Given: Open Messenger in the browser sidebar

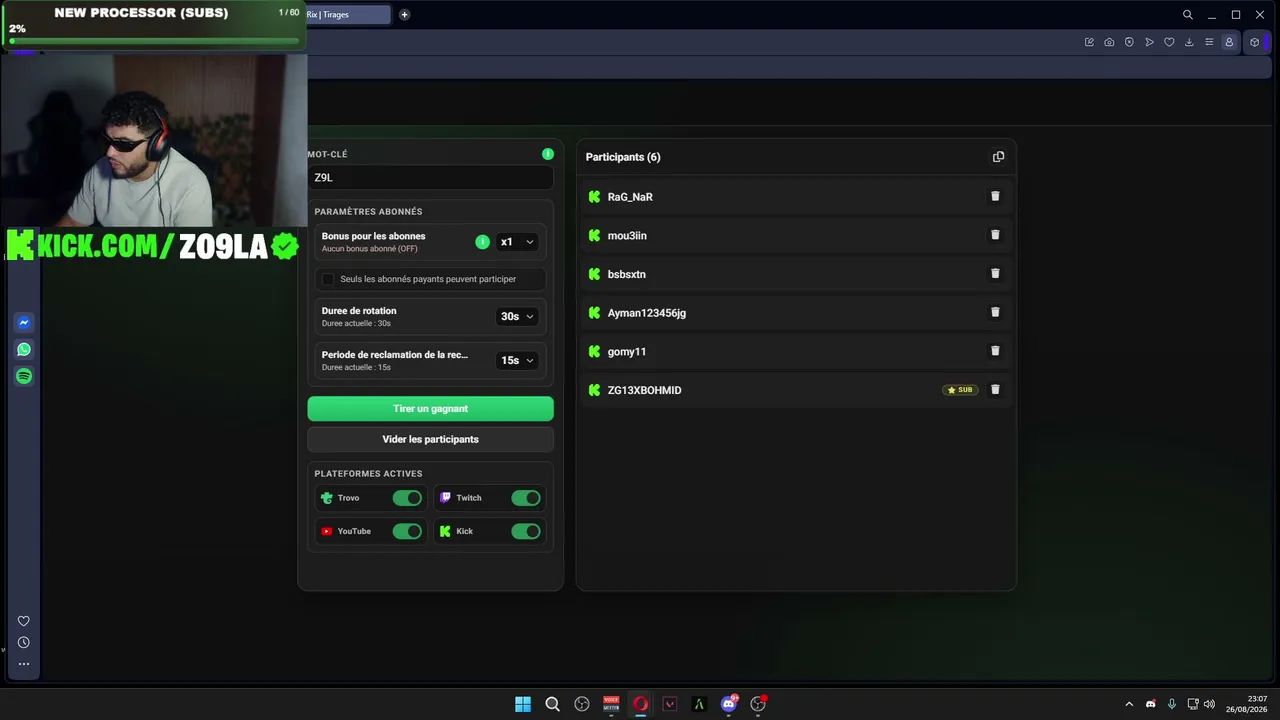Looking at the screenshot, I should (x=24, y=323).
